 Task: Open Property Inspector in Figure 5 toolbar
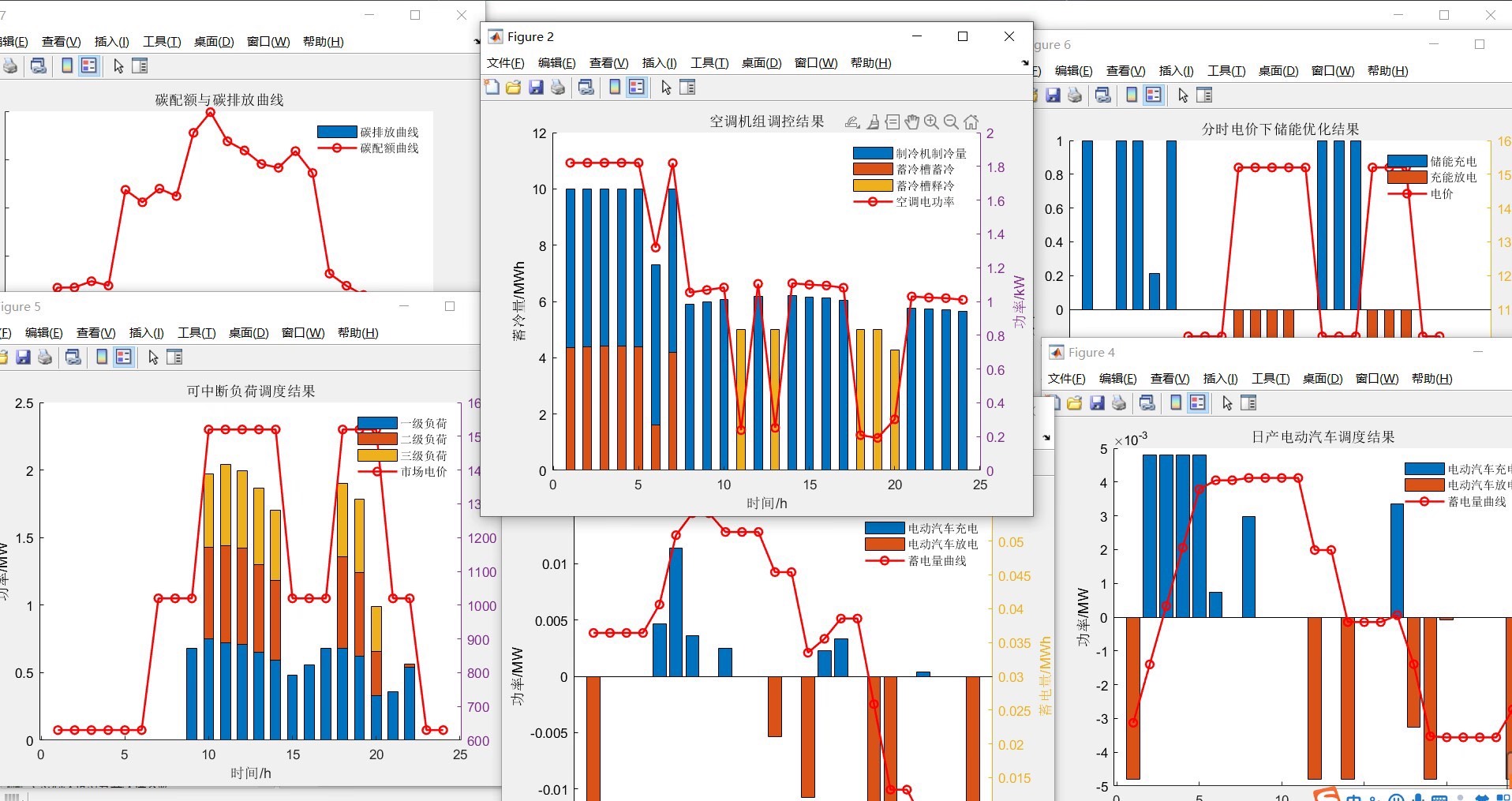(x=174, y=357)
